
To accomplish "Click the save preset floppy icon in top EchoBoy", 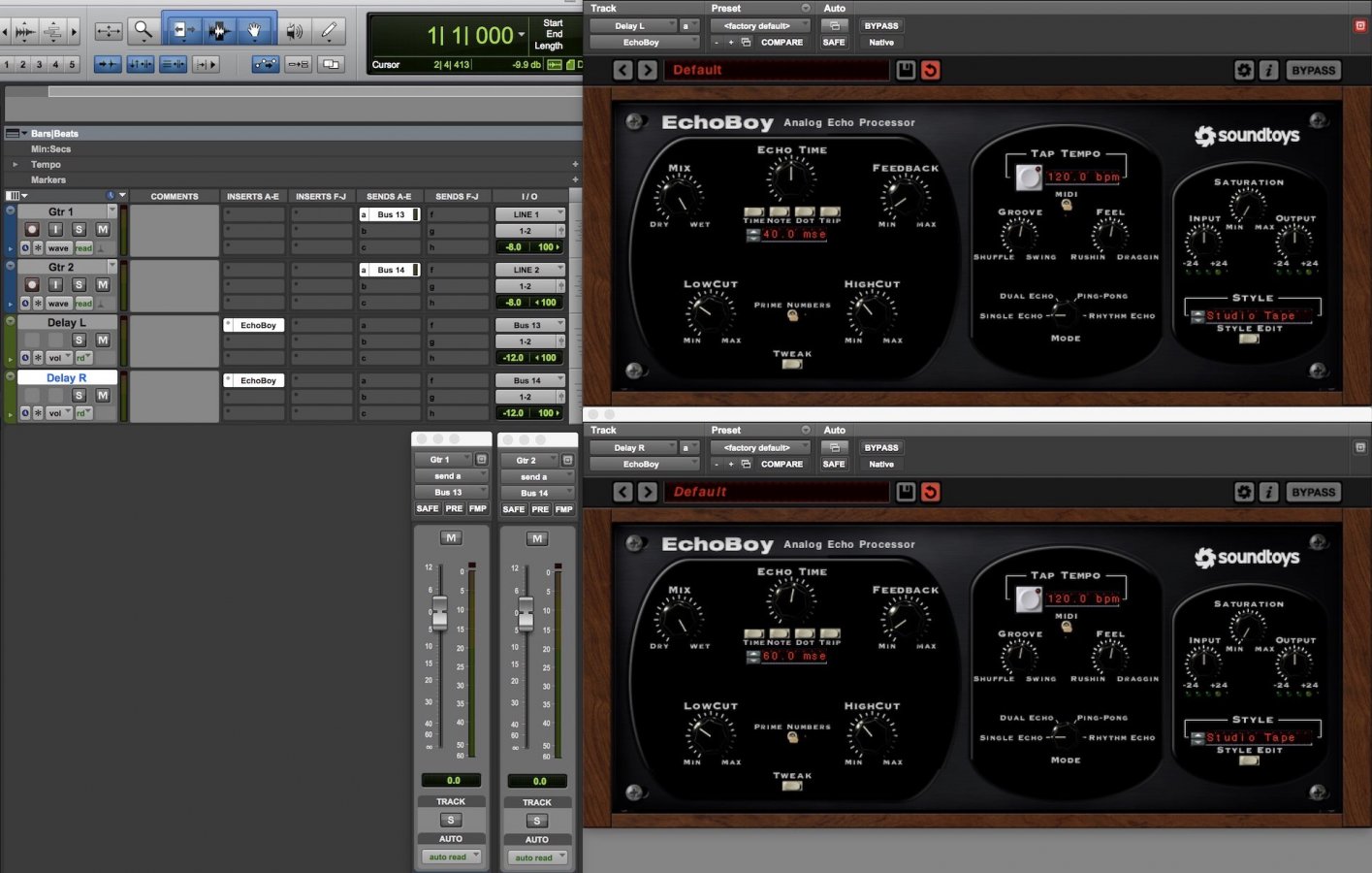I will coord(905,70).
